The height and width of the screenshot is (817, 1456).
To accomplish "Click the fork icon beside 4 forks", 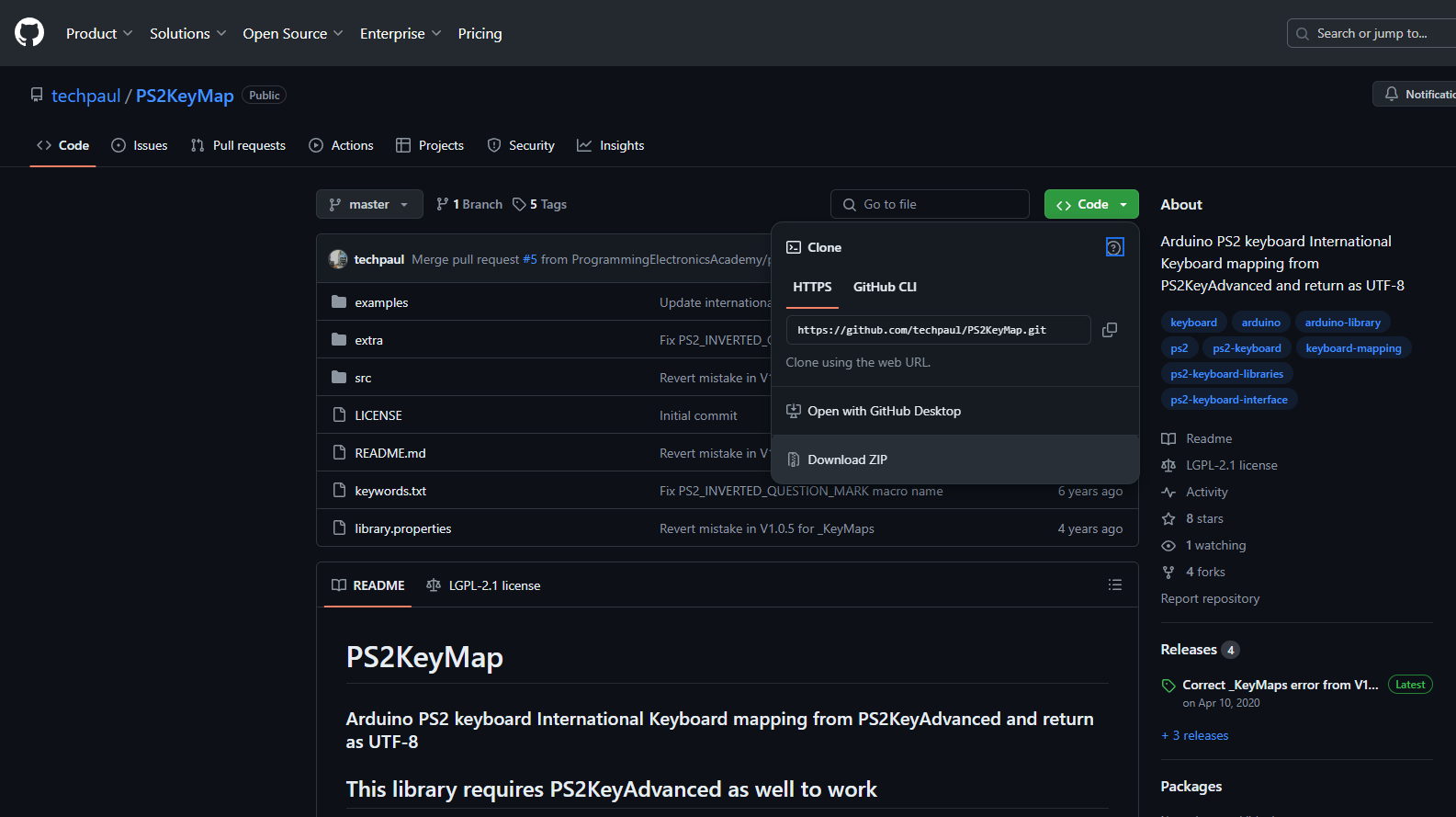I will pyautogui.click(x=1168, y=573).
